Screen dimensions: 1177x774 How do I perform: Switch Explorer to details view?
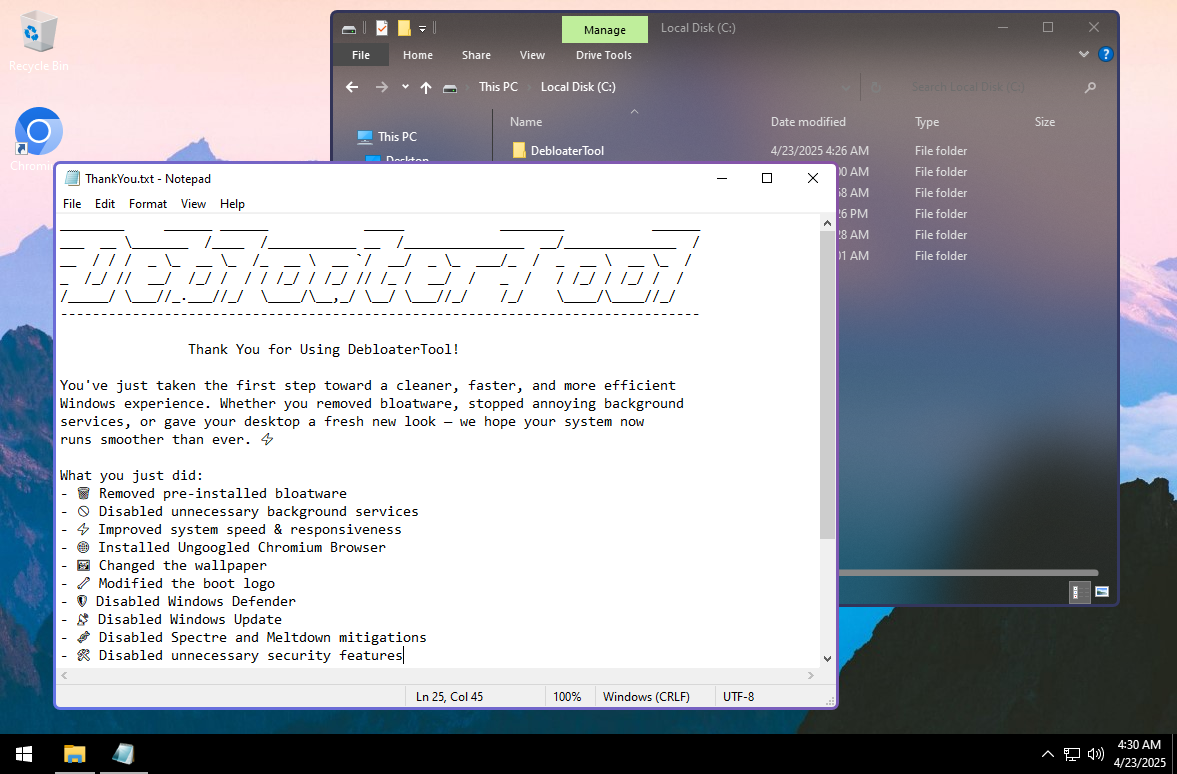[x=1079, y=592]
